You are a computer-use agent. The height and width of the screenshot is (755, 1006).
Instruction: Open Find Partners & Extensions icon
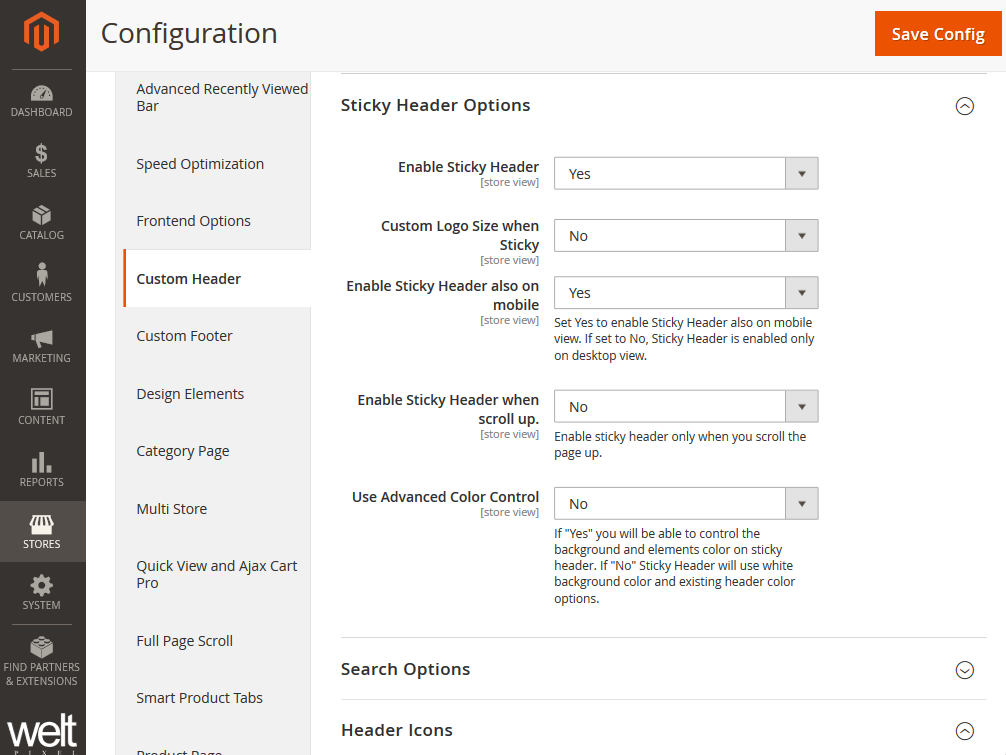(x=42, y=647)
